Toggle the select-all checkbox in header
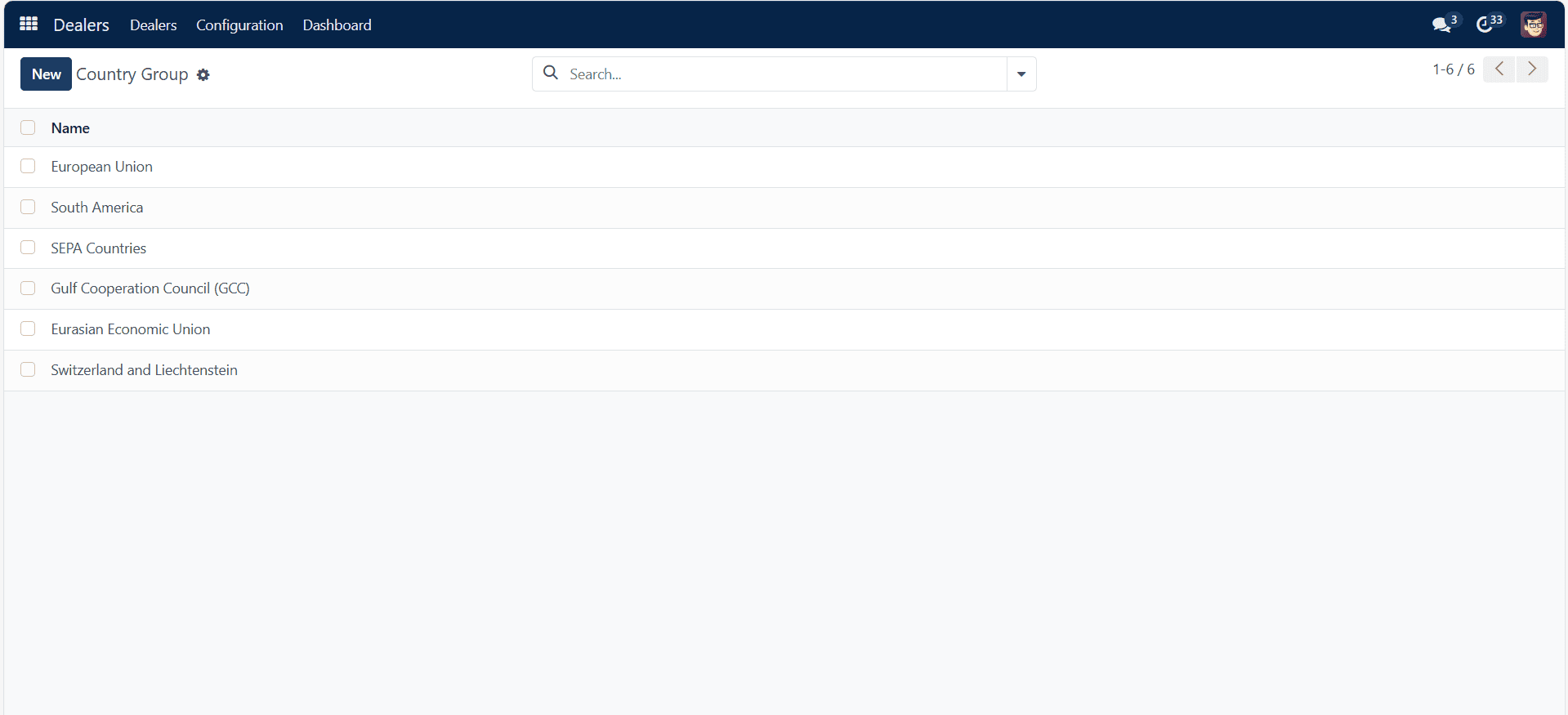This screenshot has height=715, width=1568. point(28,127)
